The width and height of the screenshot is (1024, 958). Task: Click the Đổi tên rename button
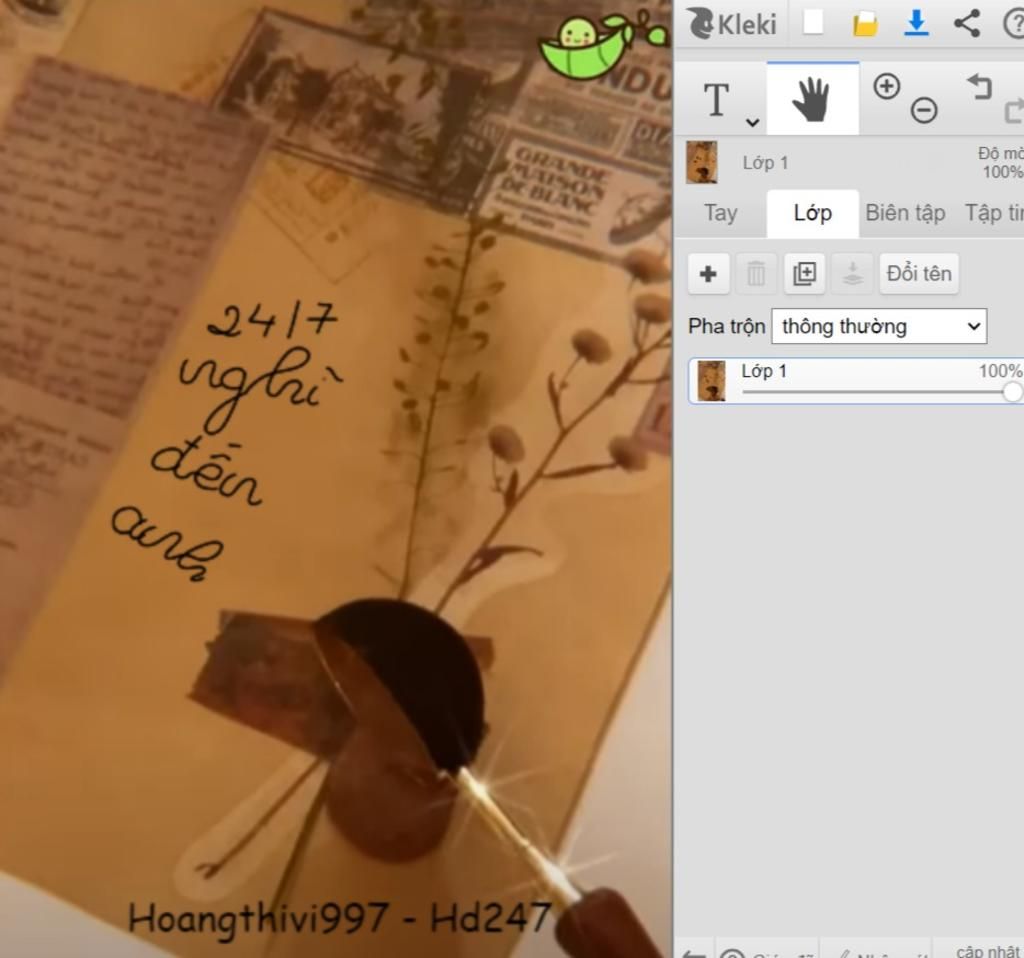pyautogui.click(x=919, y=274)
